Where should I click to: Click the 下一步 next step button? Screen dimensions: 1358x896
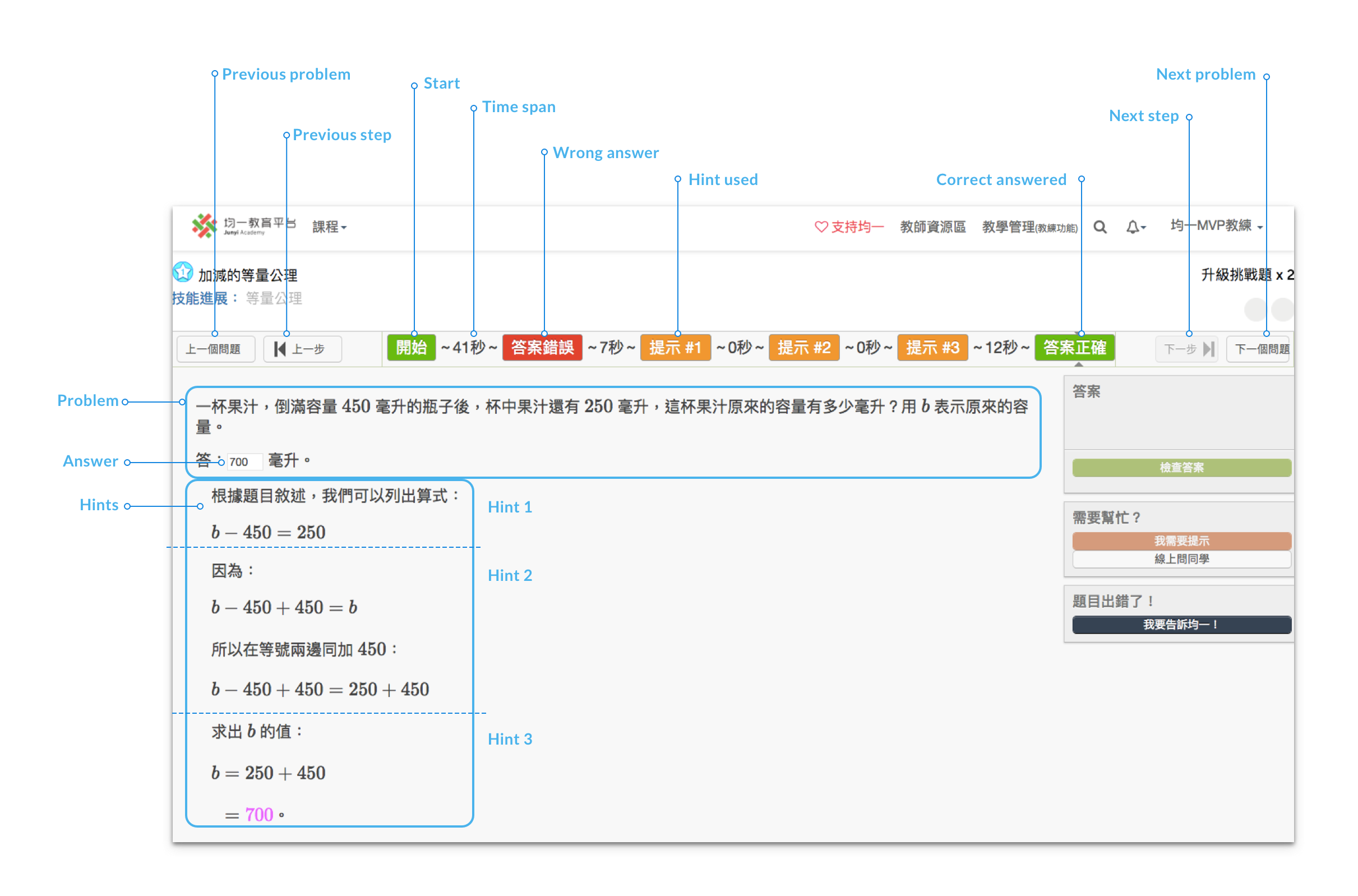pyautogui.click(x=1187, y=349)
